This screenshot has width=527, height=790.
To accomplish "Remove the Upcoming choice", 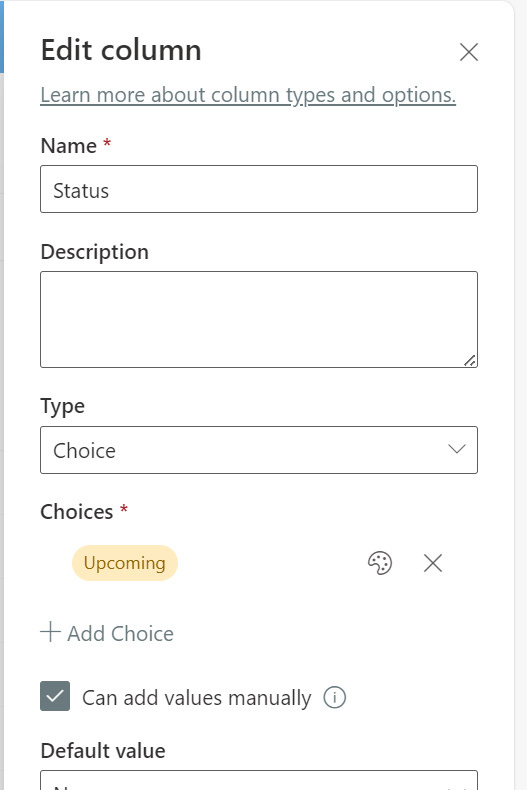I will click(x=433, y=563).
